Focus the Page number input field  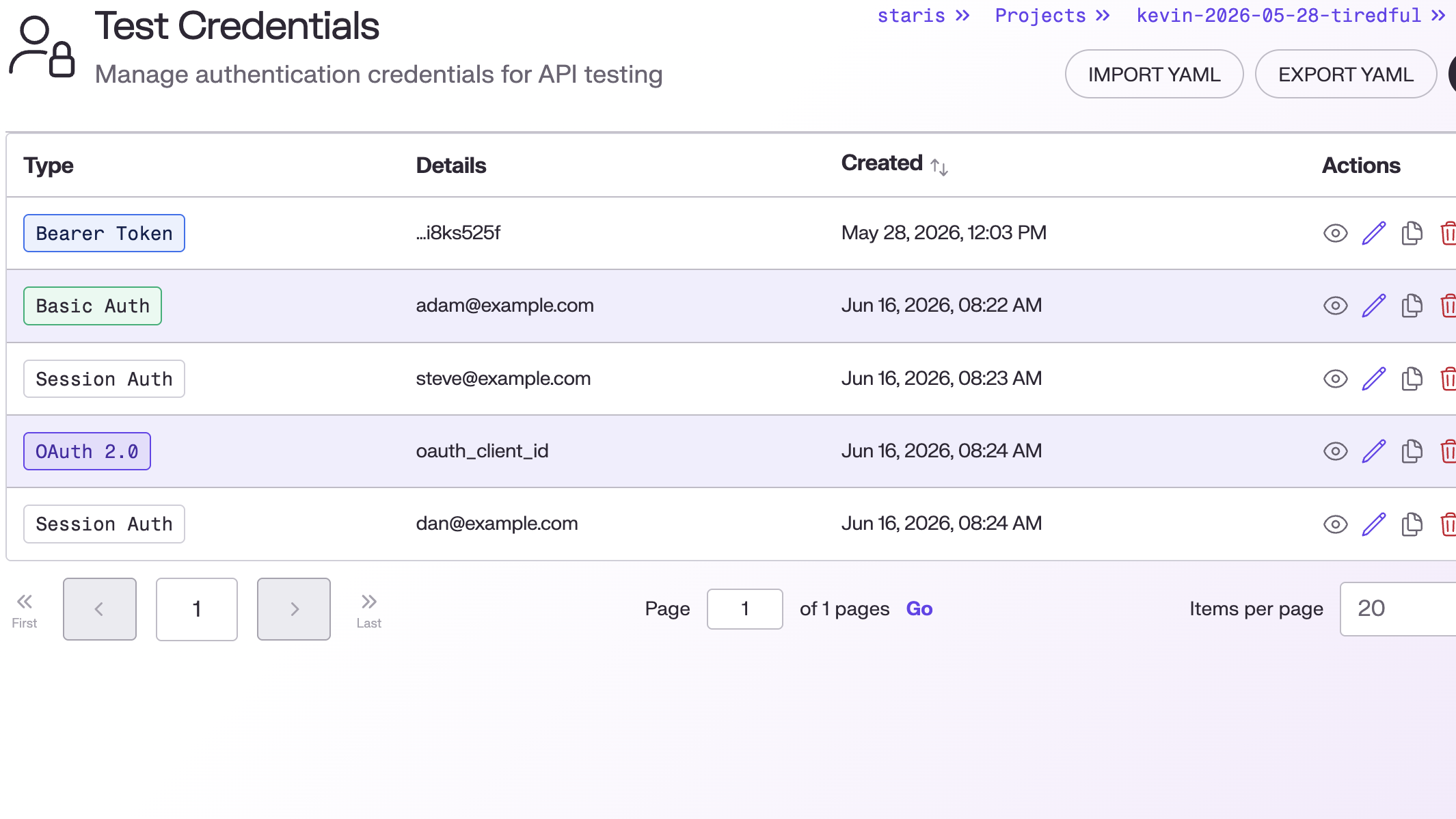click(x=745, y=609)
